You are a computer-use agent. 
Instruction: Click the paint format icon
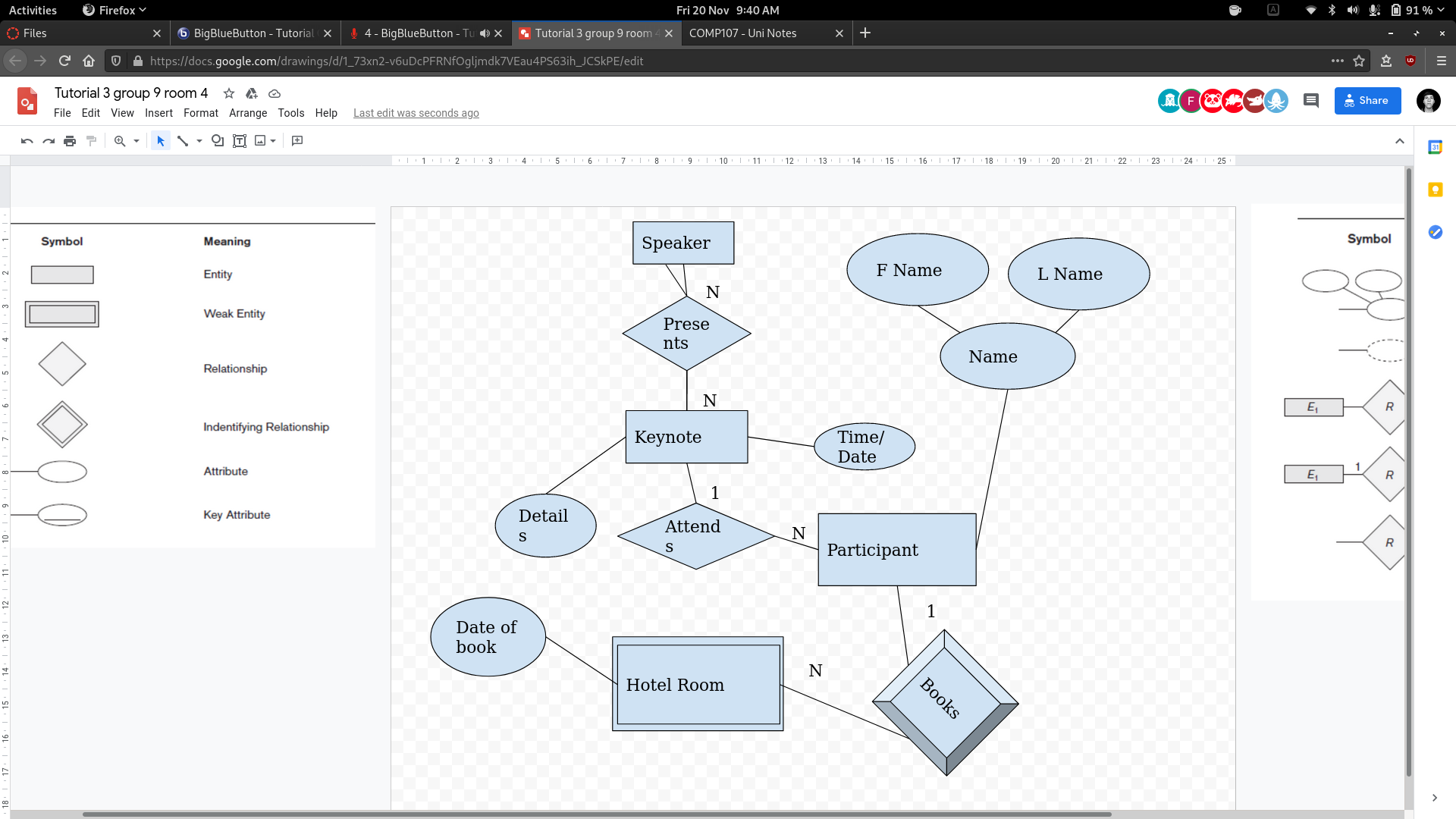(91, 141)
